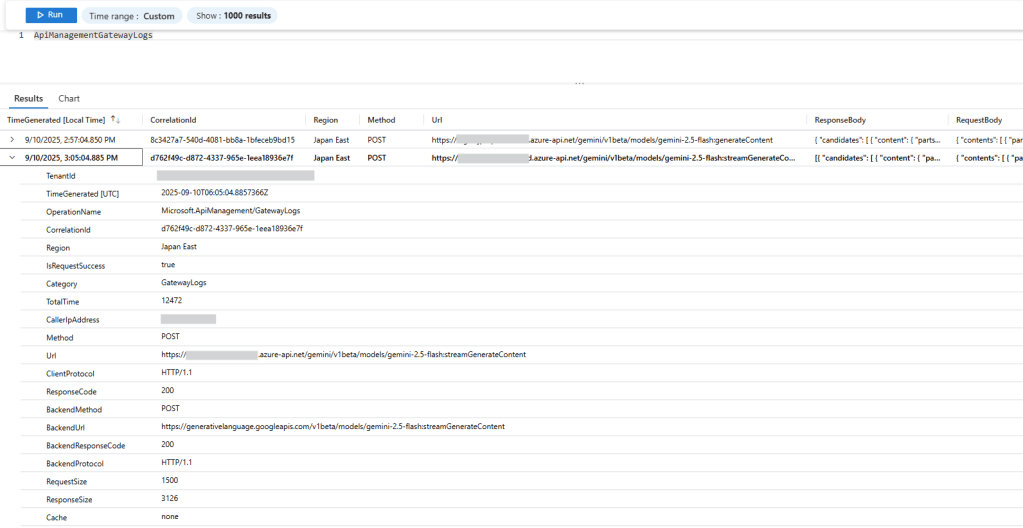1023x528 pixels.
Task: Select the BackendUrl generativelanguage.googleapis.com value
Action: click(x=333, y=427)
